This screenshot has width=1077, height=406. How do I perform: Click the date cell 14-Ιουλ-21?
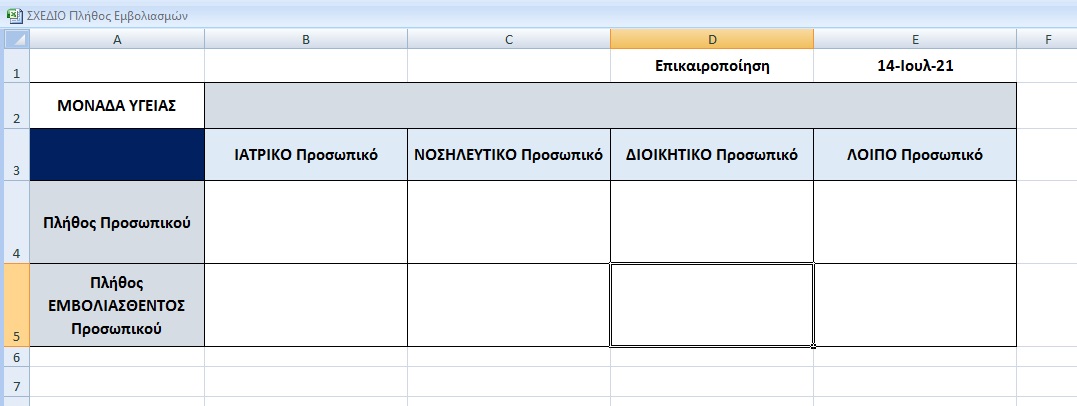click(914, 66)
